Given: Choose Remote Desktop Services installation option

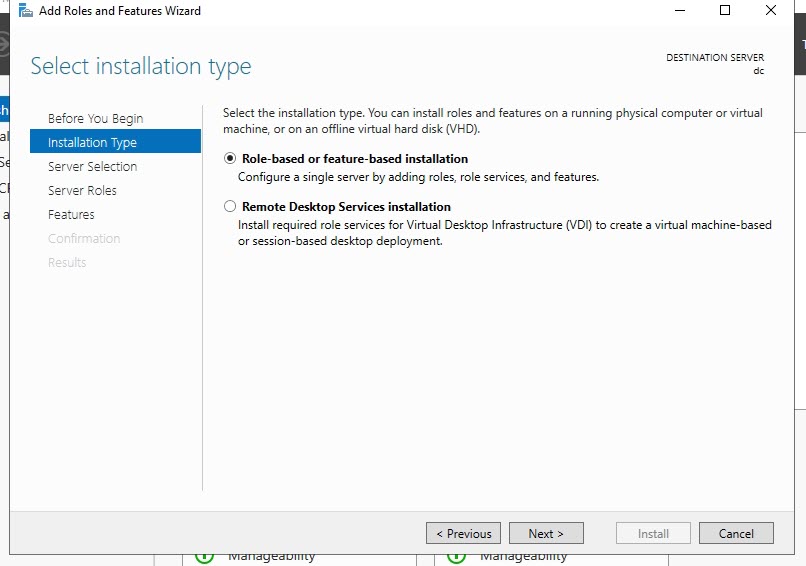Looking at the screenshot, I should pyautogui.click(x=231, y=207).
